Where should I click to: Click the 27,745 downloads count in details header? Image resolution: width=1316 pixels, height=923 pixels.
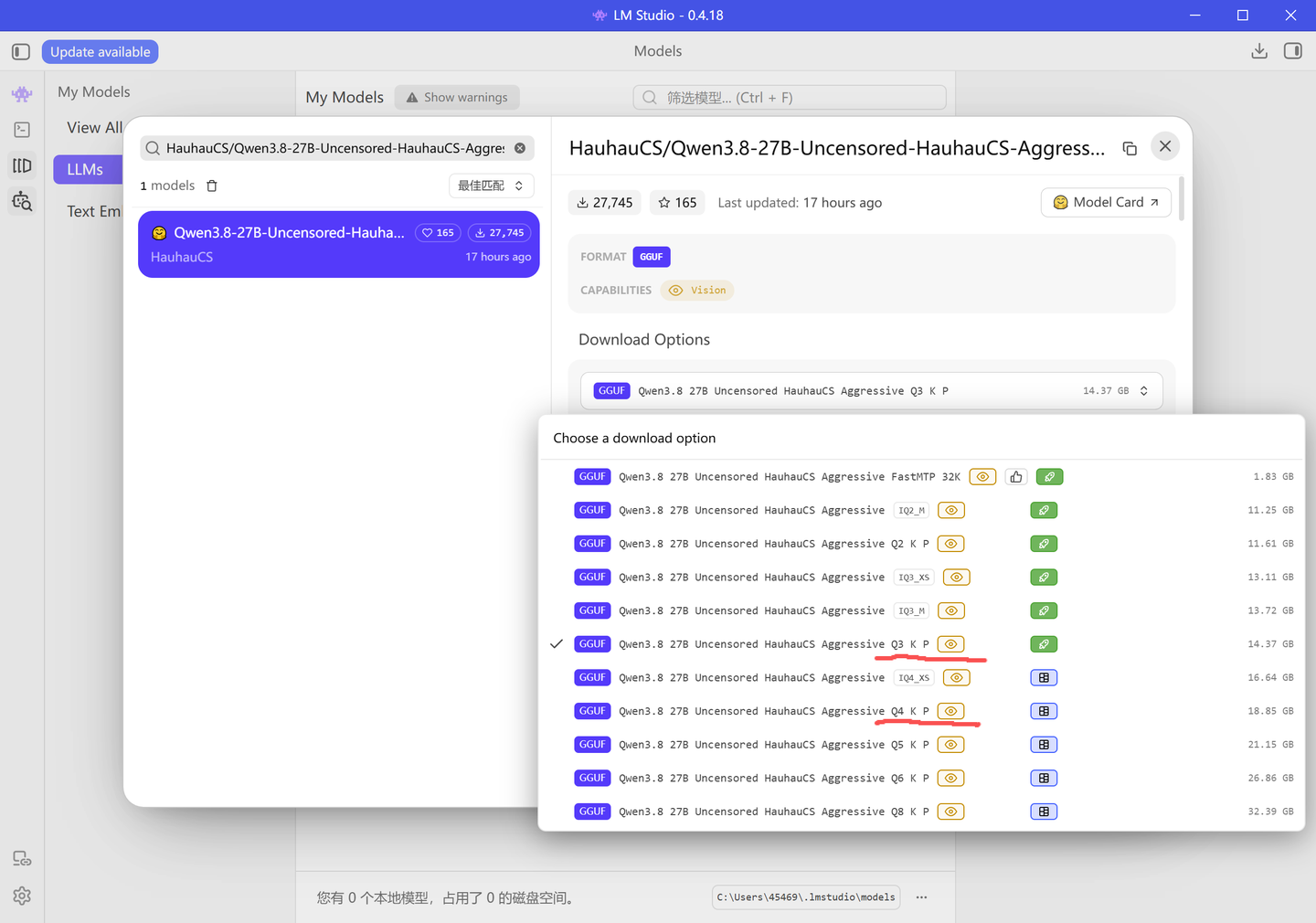(605, 203)
